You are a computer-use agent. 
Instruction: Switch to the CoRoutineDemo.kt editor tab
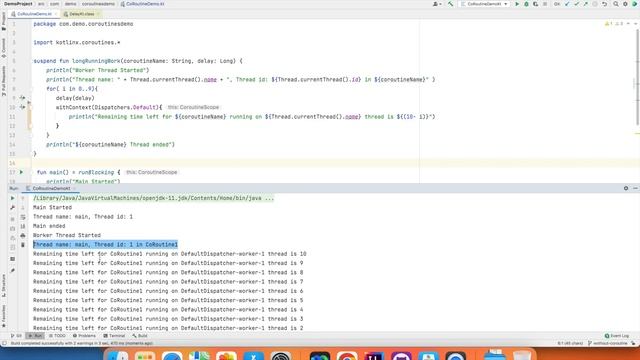[x=34, y=14]
